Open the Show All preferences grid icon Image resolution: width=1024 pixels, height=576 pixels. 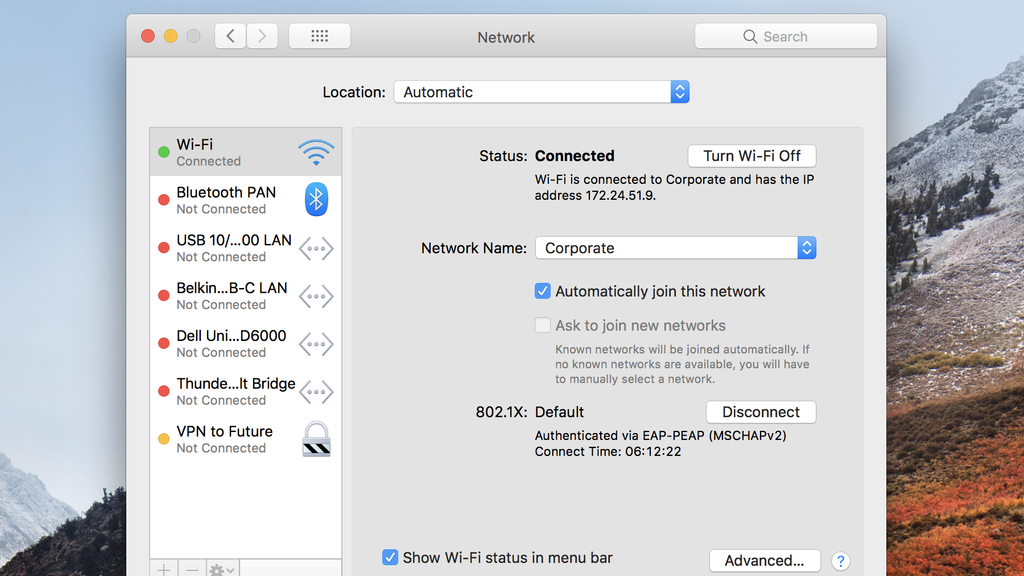(x=319, y=35)
